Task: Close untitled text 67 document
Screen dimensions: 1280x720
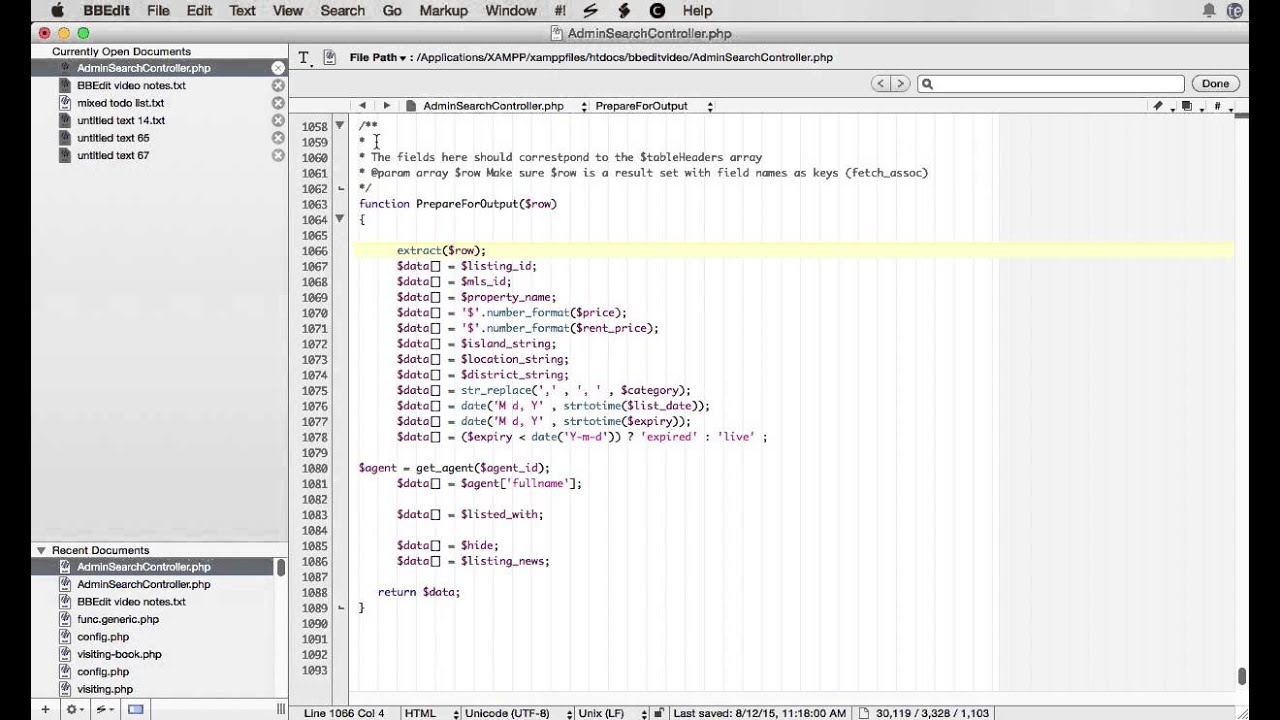Action: point(278,156)
